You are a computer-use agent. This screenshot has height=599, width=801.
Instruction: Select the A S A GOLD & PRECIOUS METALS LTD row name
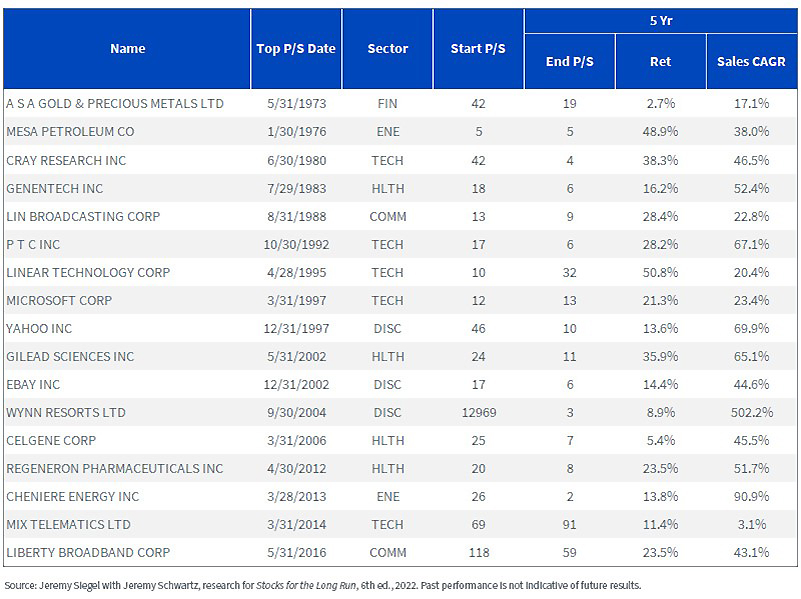(x=115, y=104)
